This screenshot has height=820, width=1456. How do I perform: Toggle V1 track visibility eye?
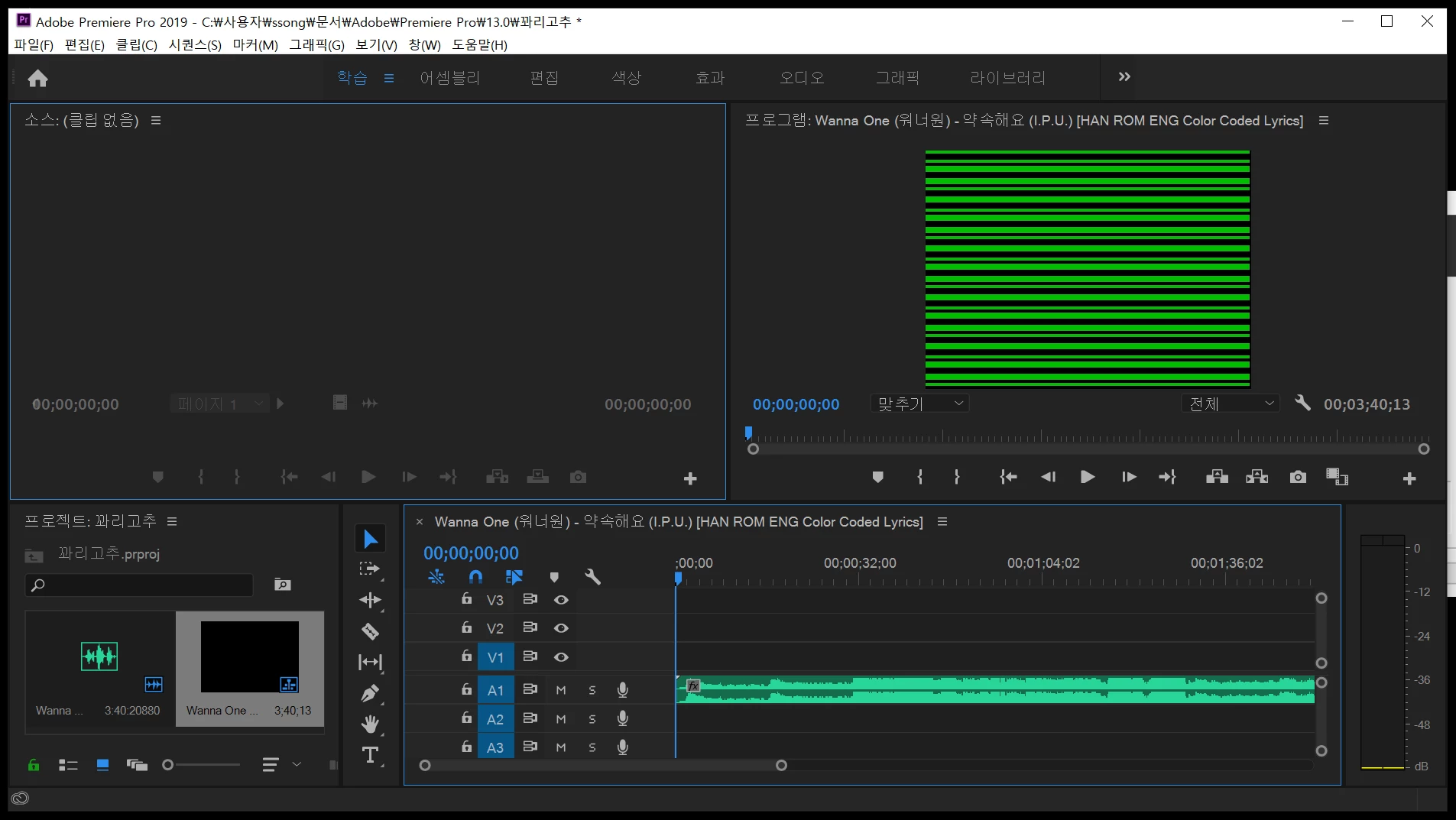click(x=561, y=657)
